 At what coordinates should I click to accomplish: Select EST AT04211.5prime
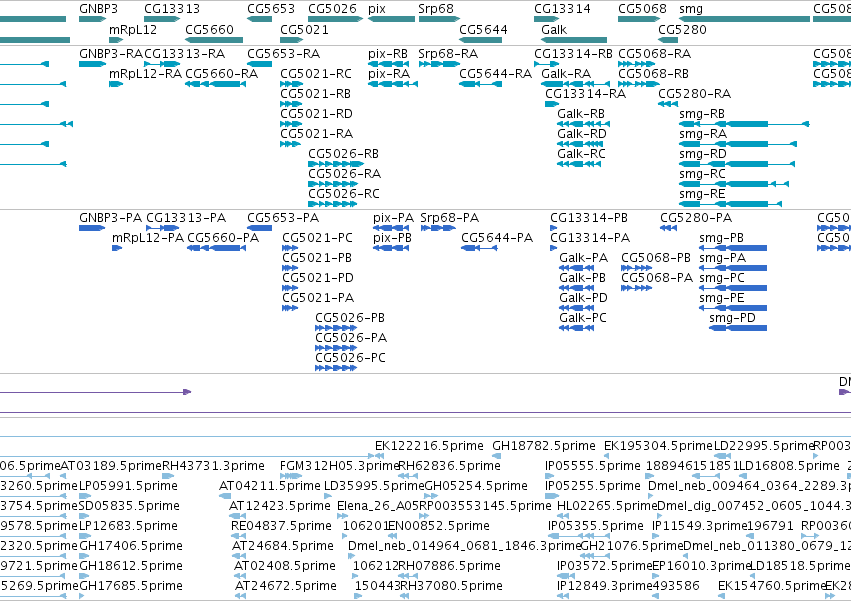[x=225, y=496]
